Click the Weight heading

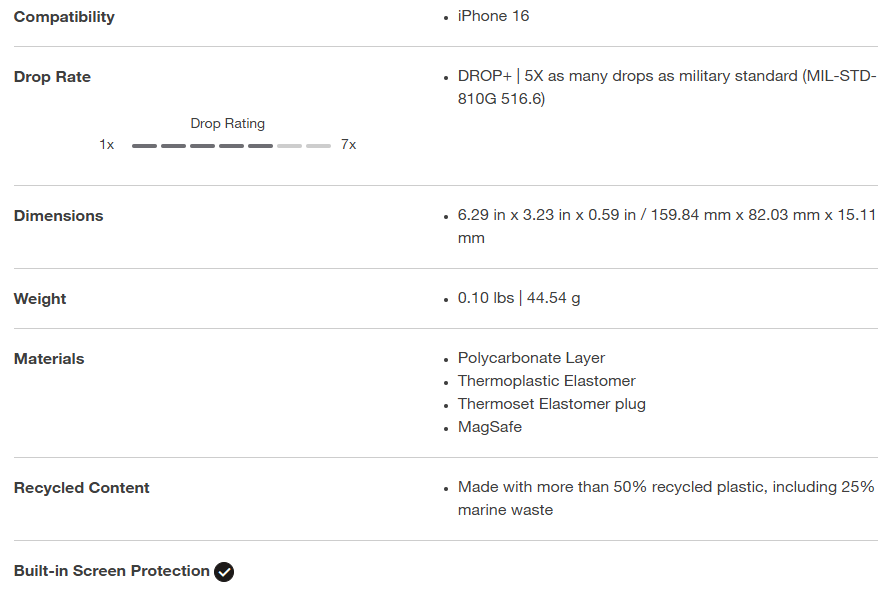pos(40,299)
